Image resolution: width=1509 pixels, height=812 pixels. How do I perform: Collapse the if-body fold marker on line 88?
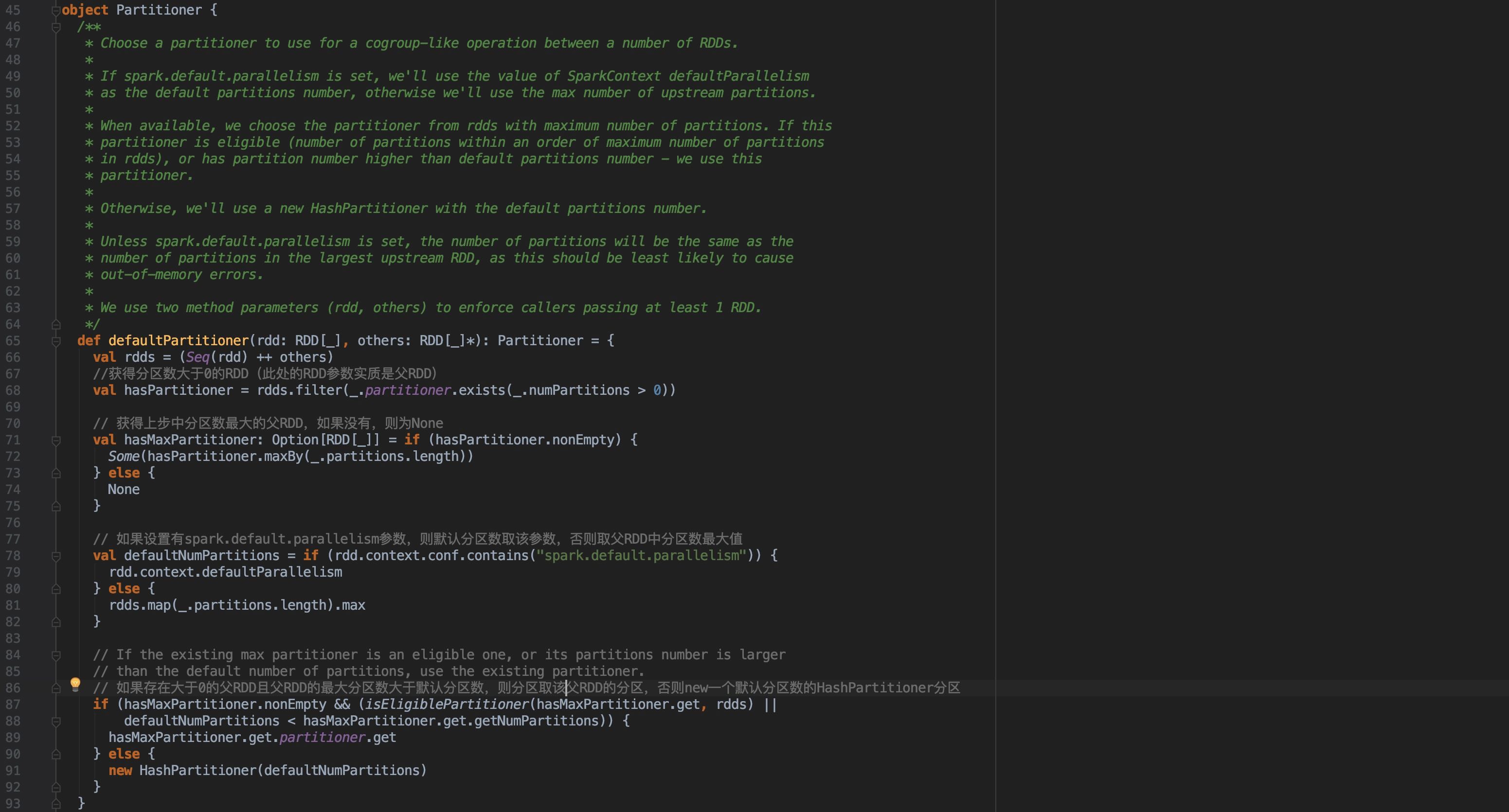[x=56, y=721]
